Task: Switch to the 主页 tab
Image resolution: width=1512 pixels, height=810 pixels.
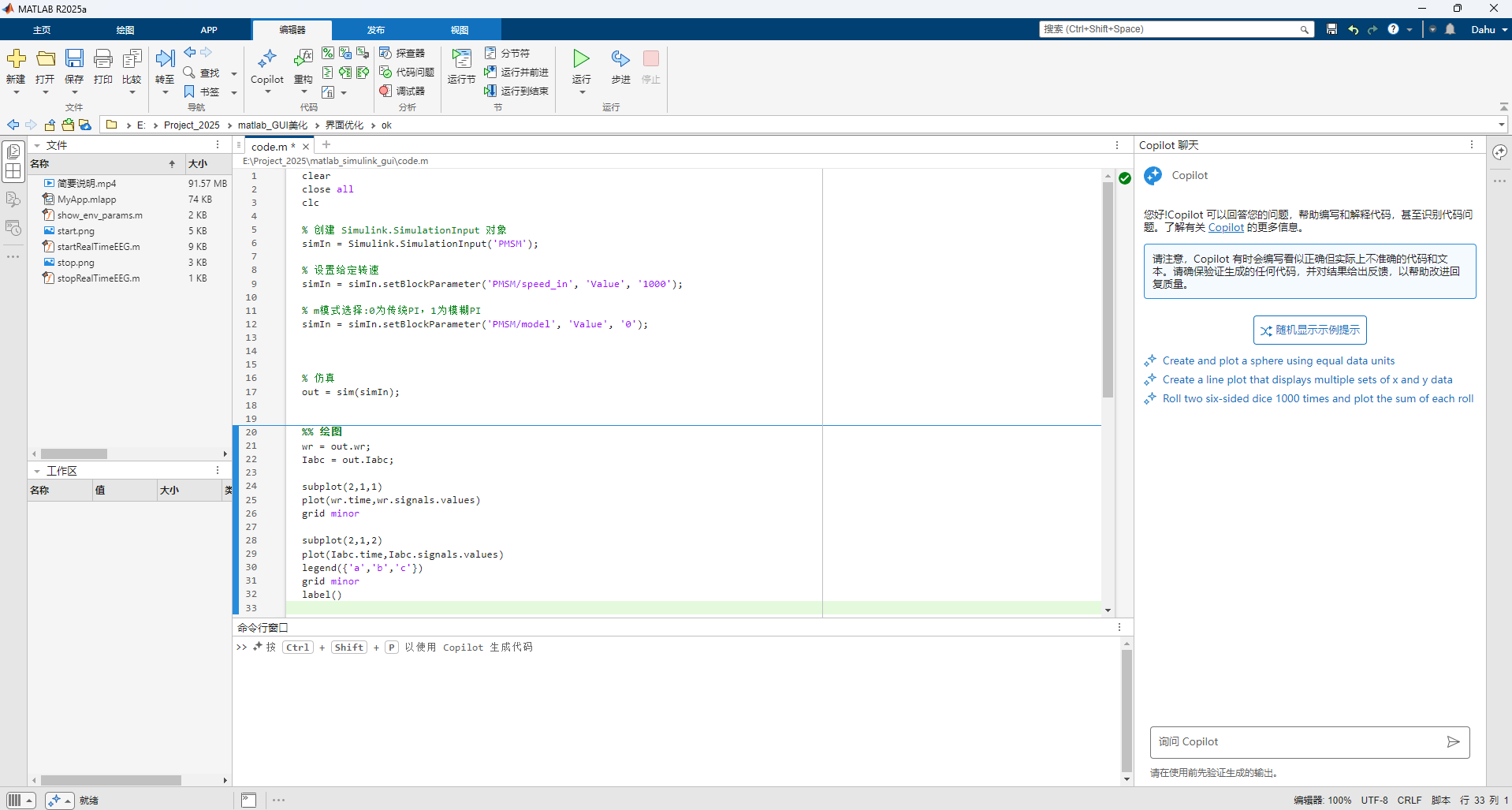Action: [42, 30]
